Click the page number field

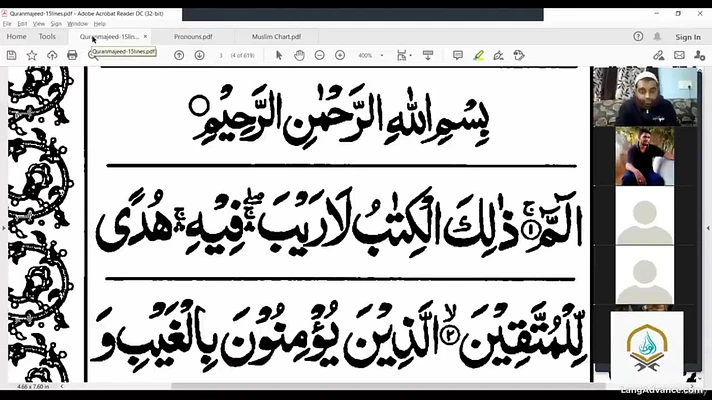click(221, 55)
